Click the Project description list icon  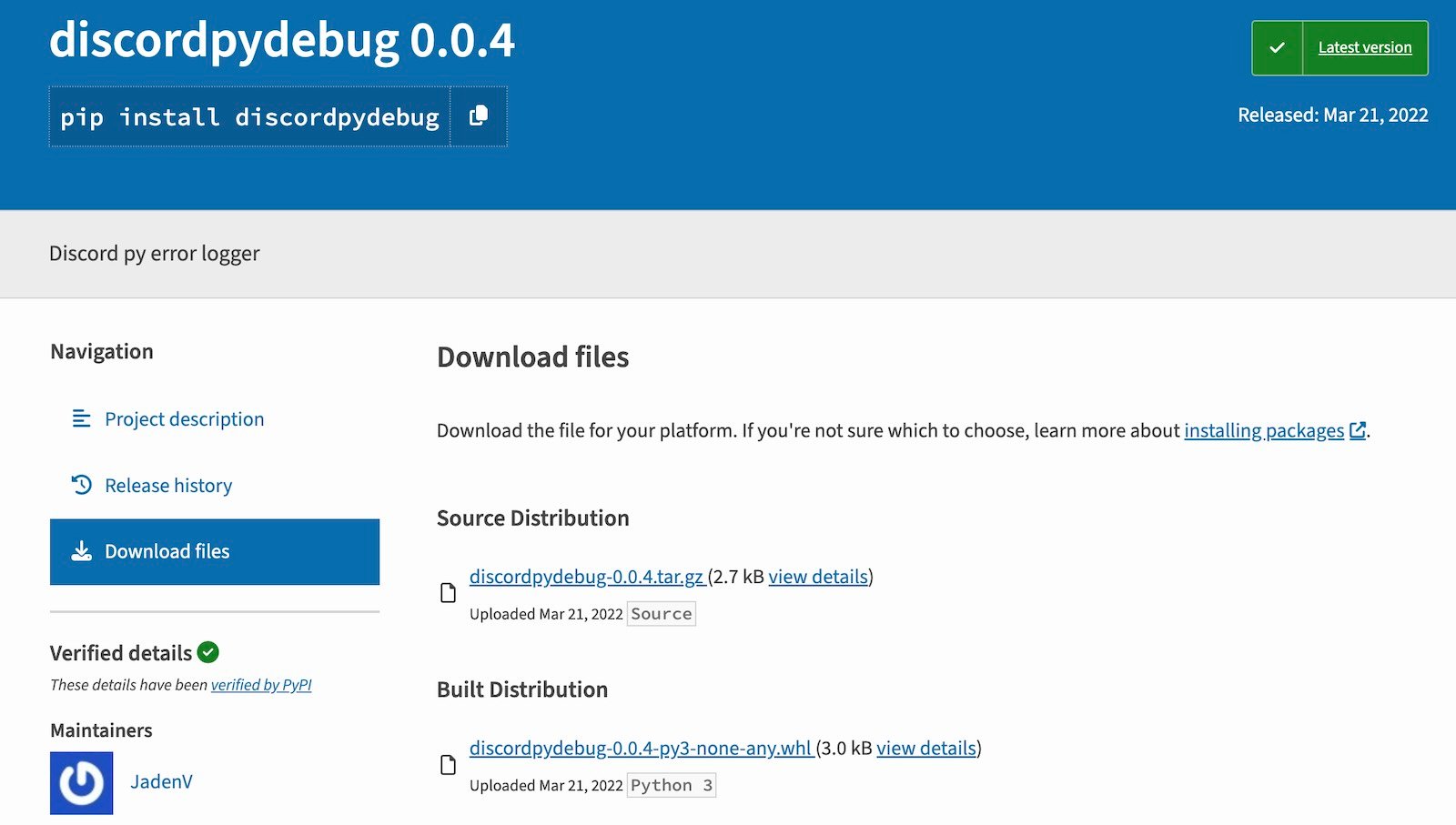coord(82,418)
